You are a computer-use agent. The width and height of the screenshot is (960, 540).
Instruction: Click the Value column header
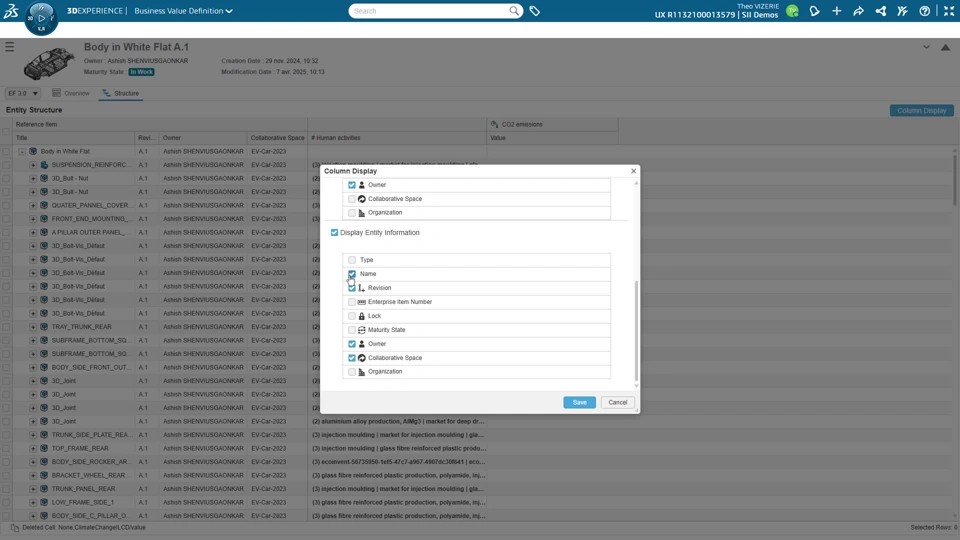552,138
